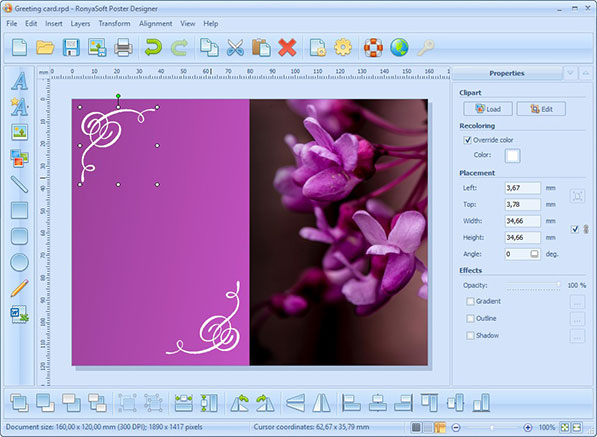The width and height of the screenshot is (597, 437).
Task: Click the Load clipart button
Action: click(488, 109)
